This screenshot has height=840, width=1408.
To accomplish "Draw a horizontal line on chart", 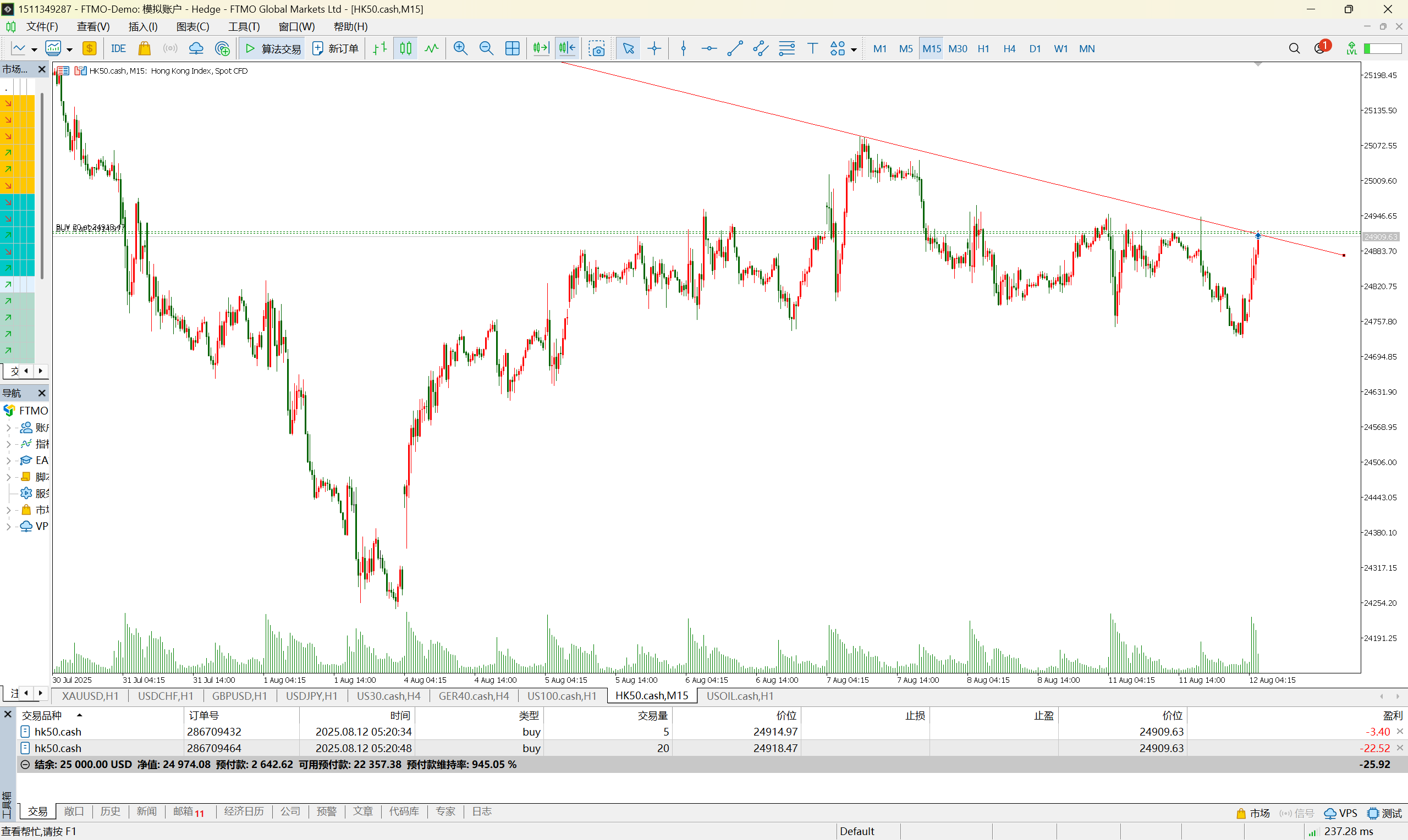I will 709,49.
